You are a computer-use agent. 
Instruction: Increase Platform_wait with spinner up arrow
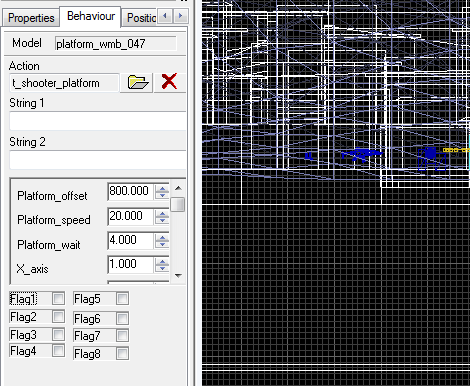click(162, 237)
